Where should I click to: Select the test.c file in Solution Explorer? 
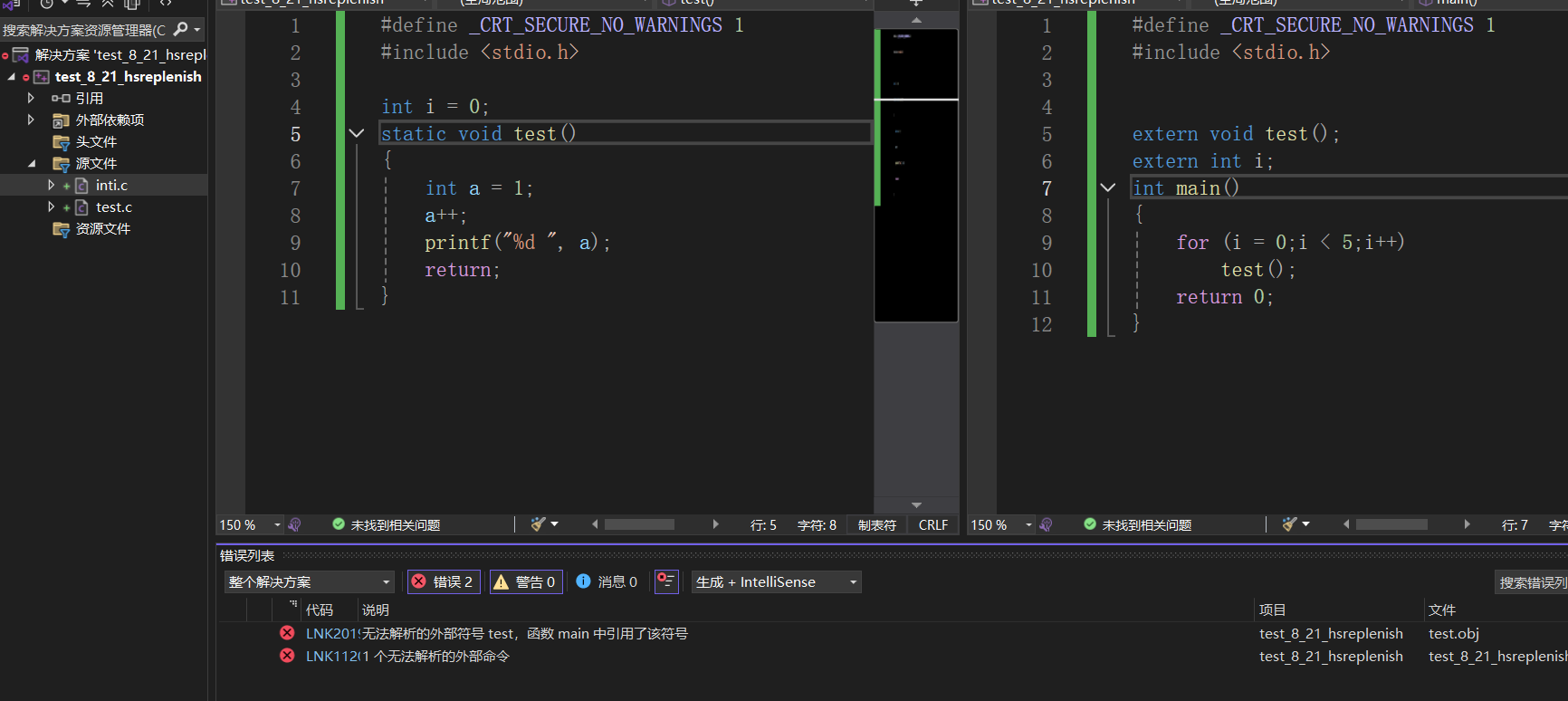(x=114, y=207)
